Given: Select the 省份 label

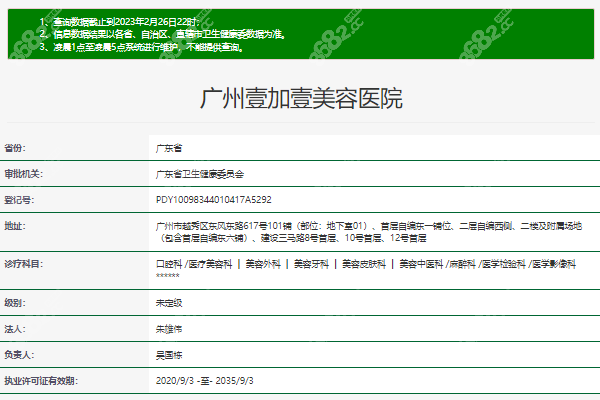Looking at the screenshot, I should [15, 148].
